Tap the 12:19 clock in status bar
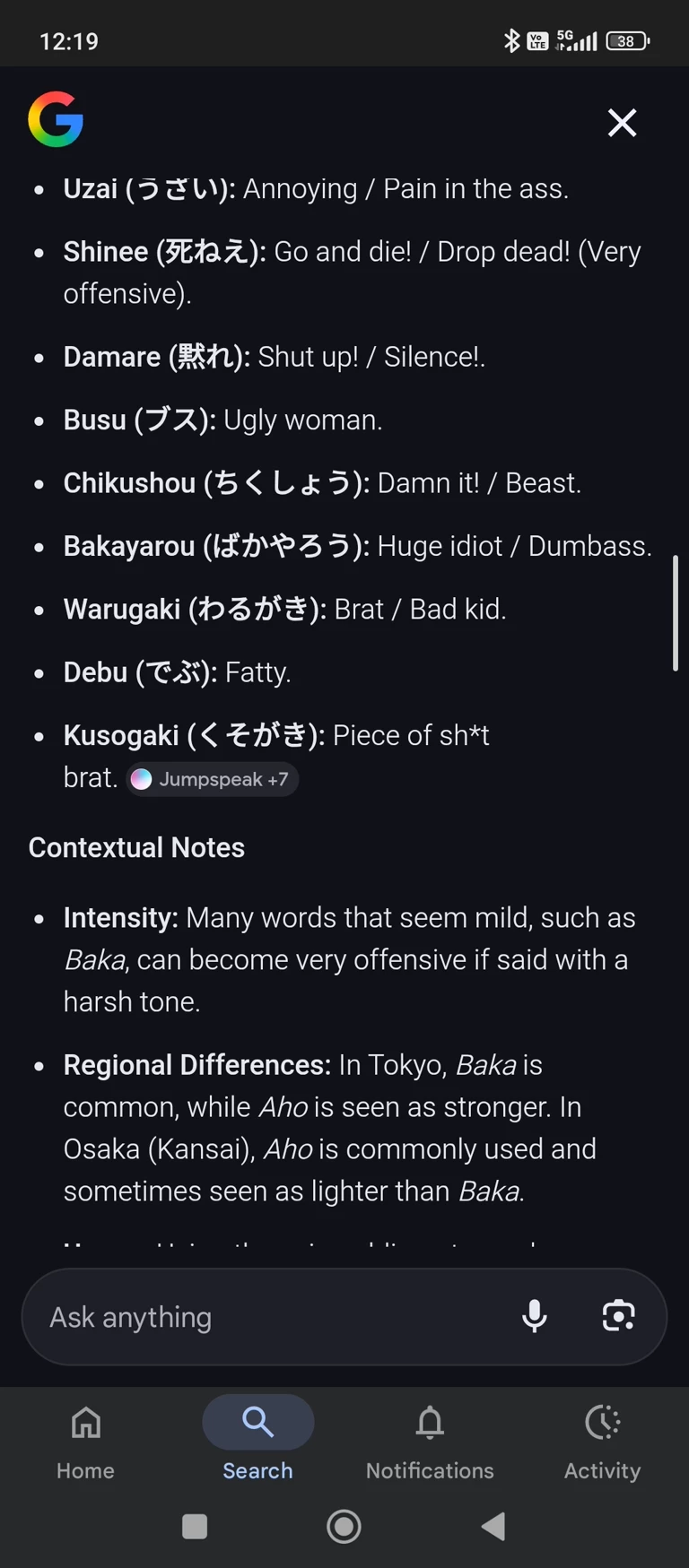689x1568 pixels. [69, 41]
